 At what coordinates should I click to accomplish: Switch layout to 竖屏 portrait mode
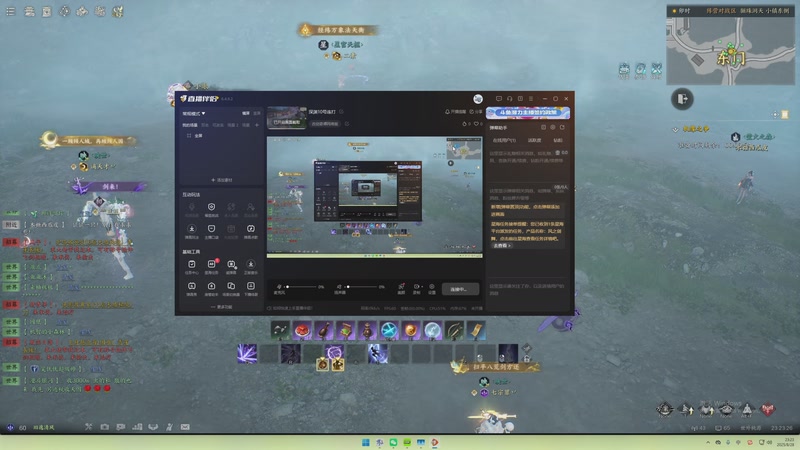(257, 113)
